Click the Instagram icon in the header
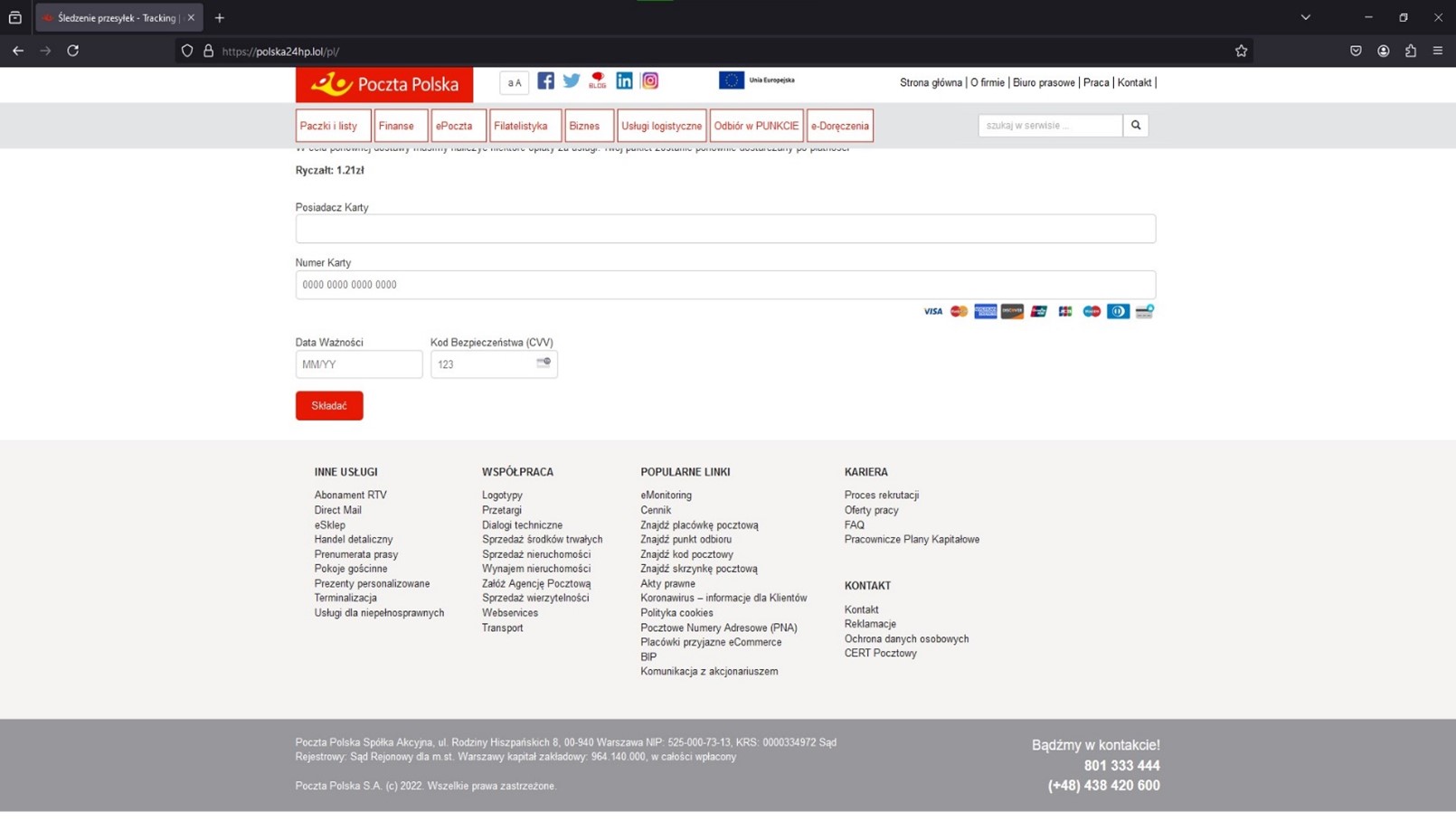This screenshot has height=821, width=1456. point(650,81)
